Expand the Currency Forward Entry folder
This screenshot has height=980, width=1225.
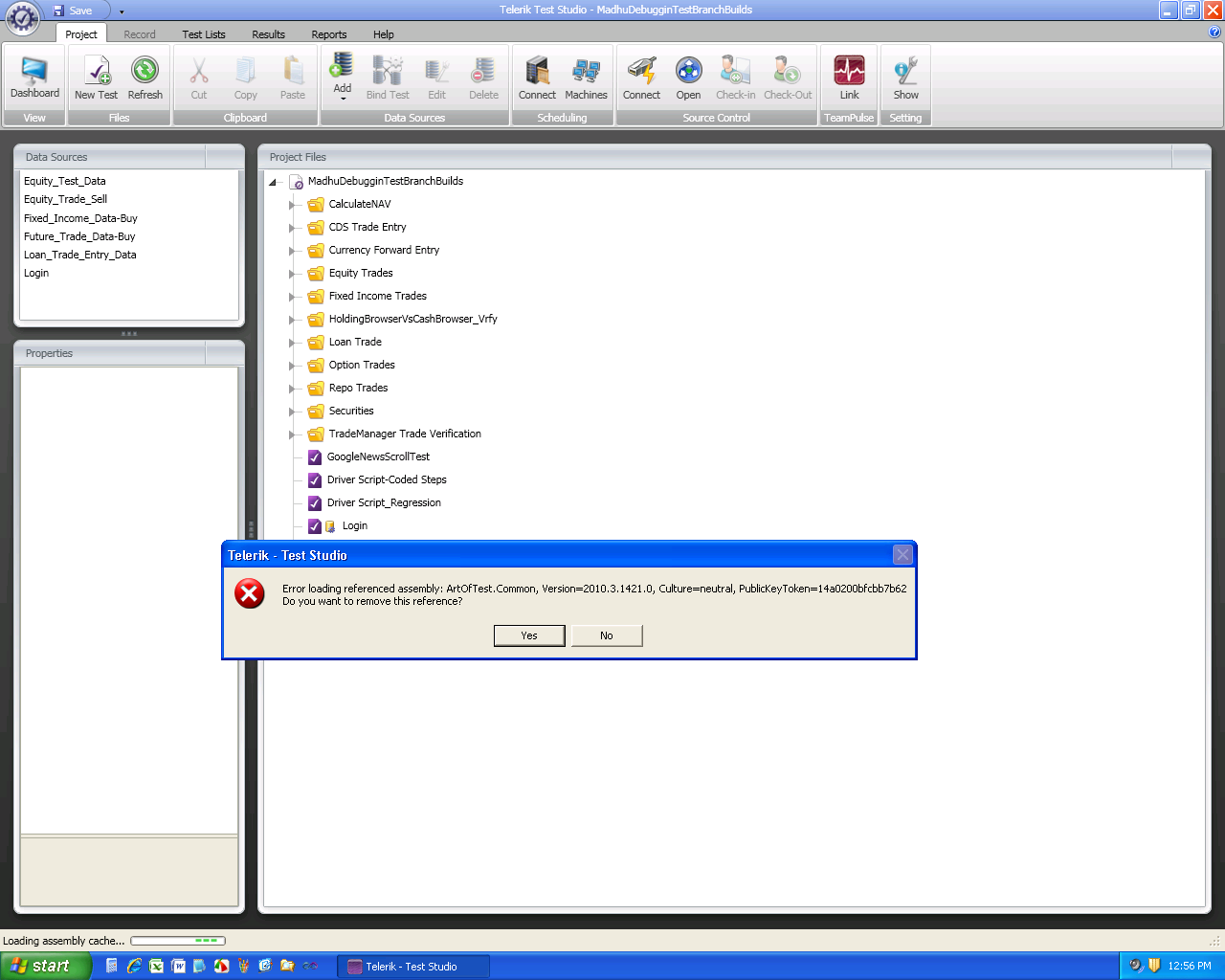[x=292, y=251]
